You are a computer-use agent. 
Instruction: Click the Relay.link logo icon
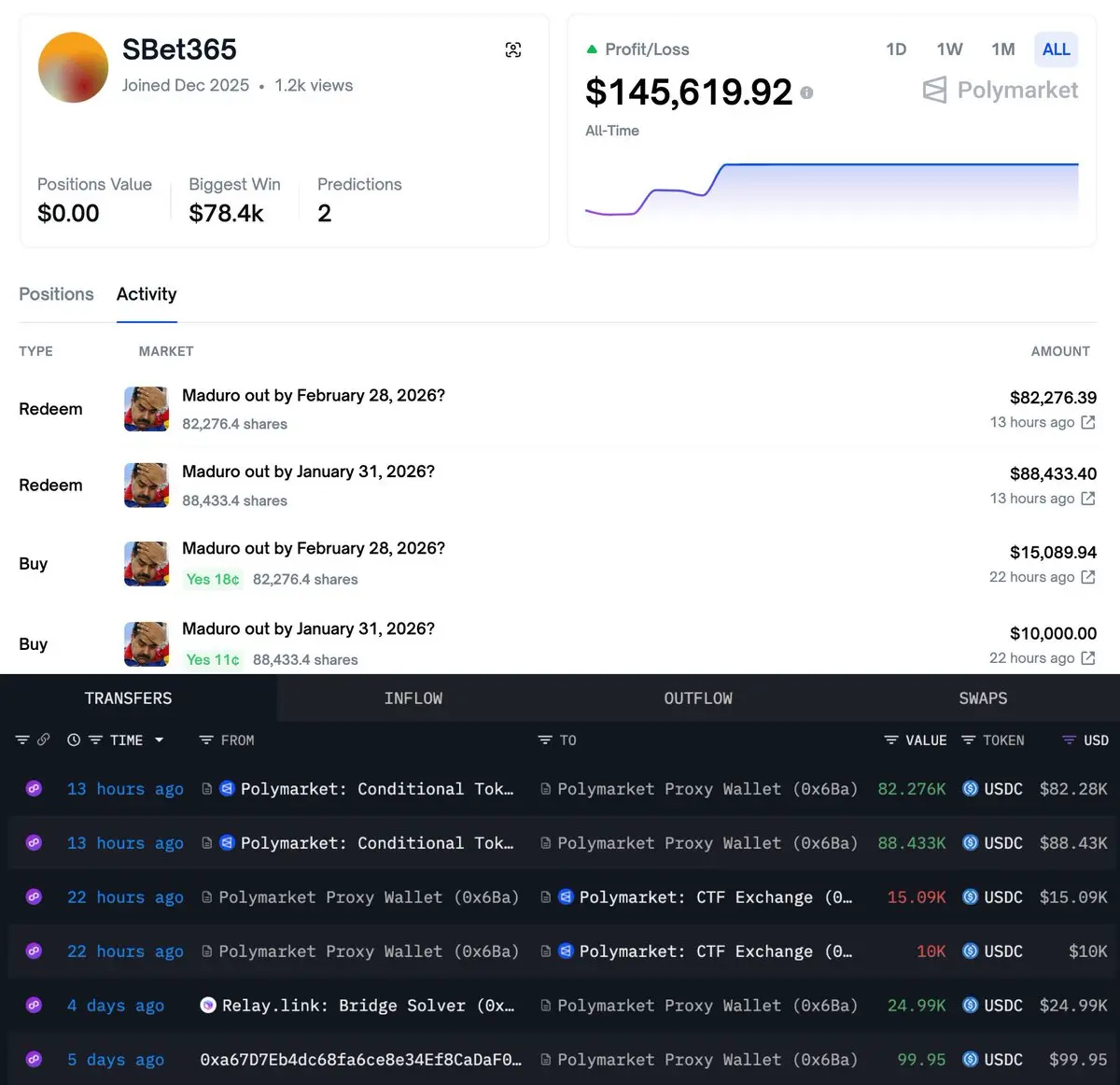pos(209,1006)
